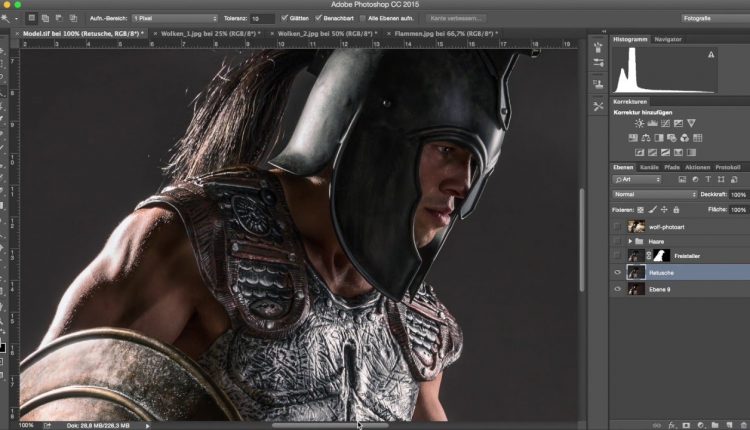
Task: Toggle lock all padlock icon
Action: pyautogui.click(x=676, y=209)
